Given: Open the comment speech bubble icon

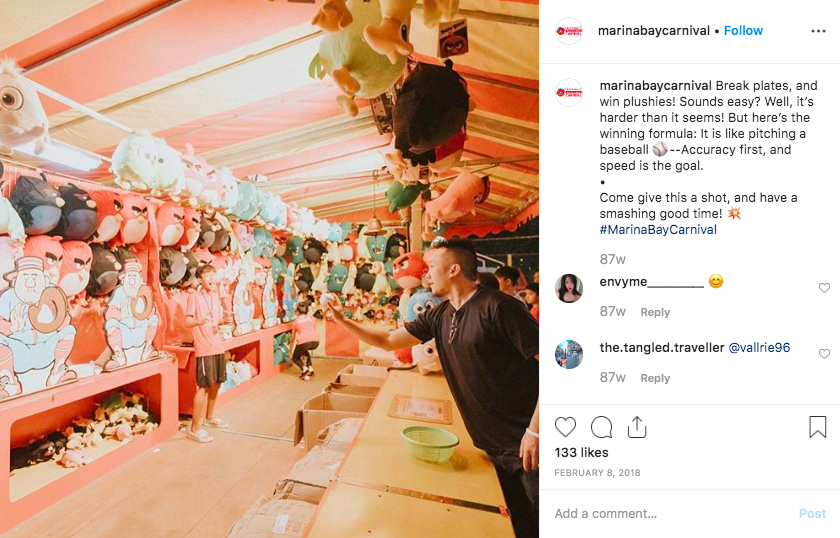Looking at the screenshot, I should pyautogui.click(x=601, y=427).
